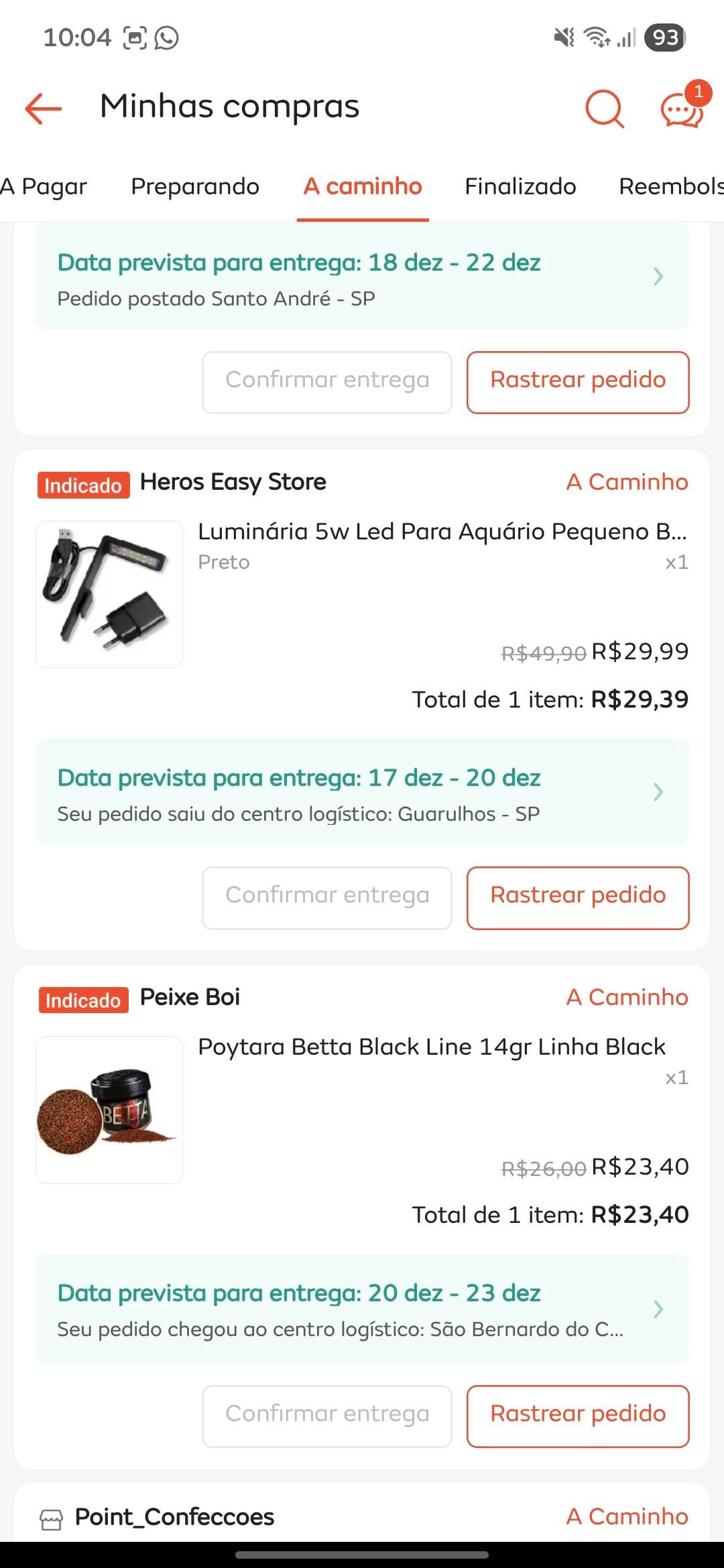Open the Finalizado tab
Viewport: 724px width, 1568px height.
pyautogui.click(x=520, y=186)
